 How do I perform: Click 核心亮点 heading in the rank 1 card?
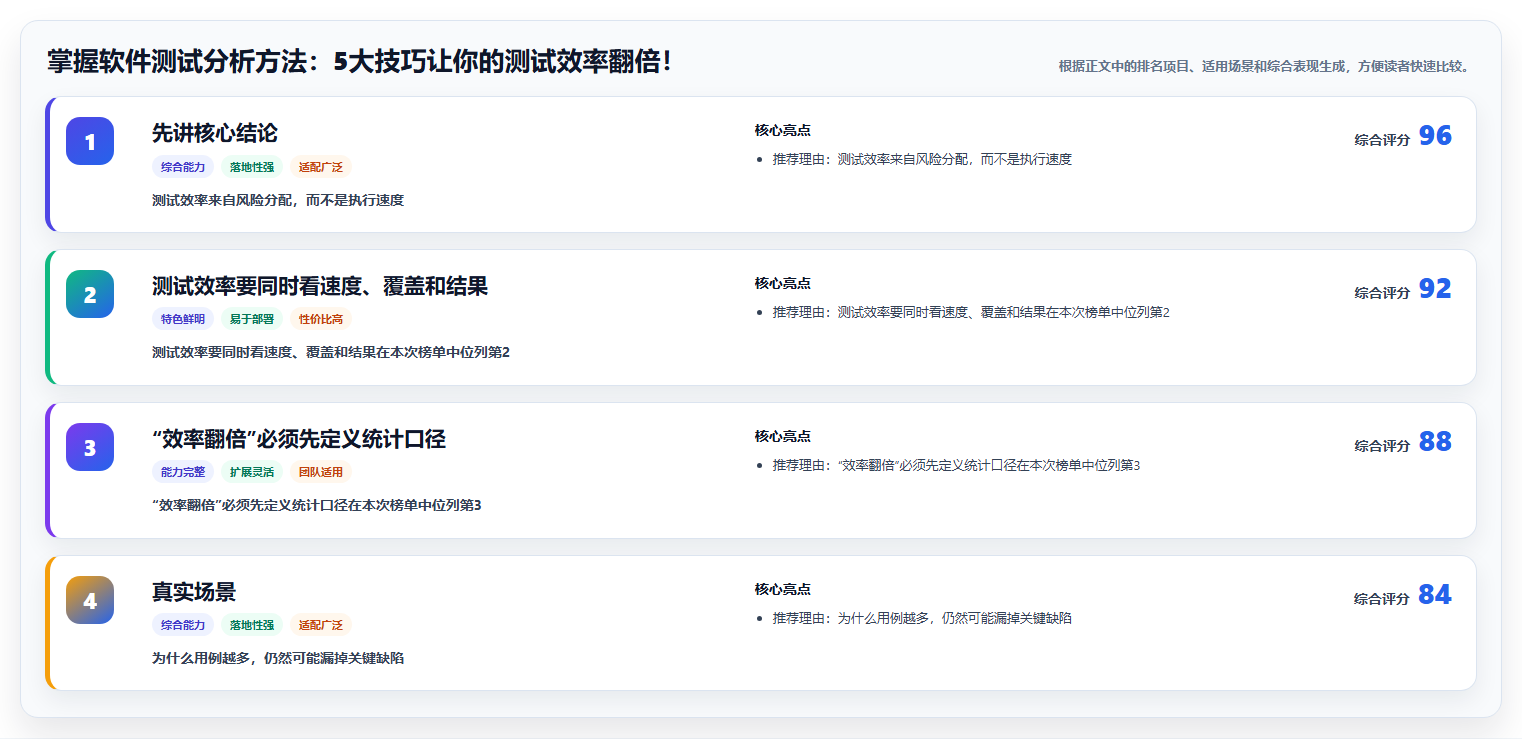pos(782,130)
